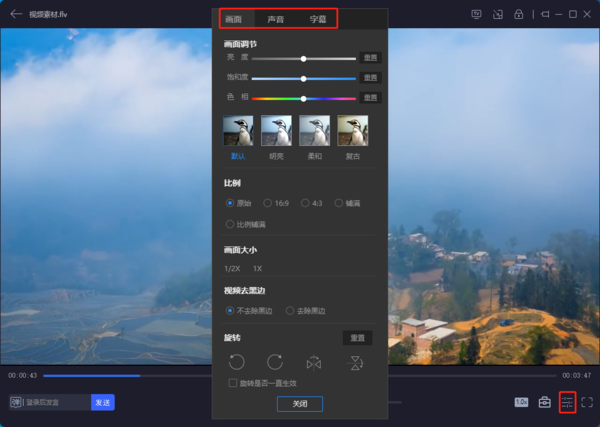Apply the 柔和 picture preset thumbnail
Image resolution: width=600 pixels, height=427 pixels.
tap(315, 130)
